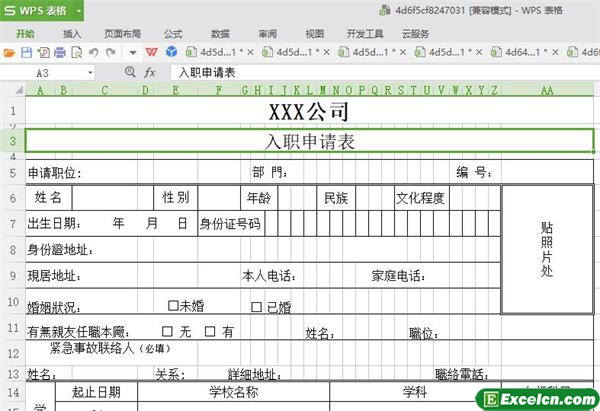Expand the Name Box dropdown arrow

coord(90,72)
